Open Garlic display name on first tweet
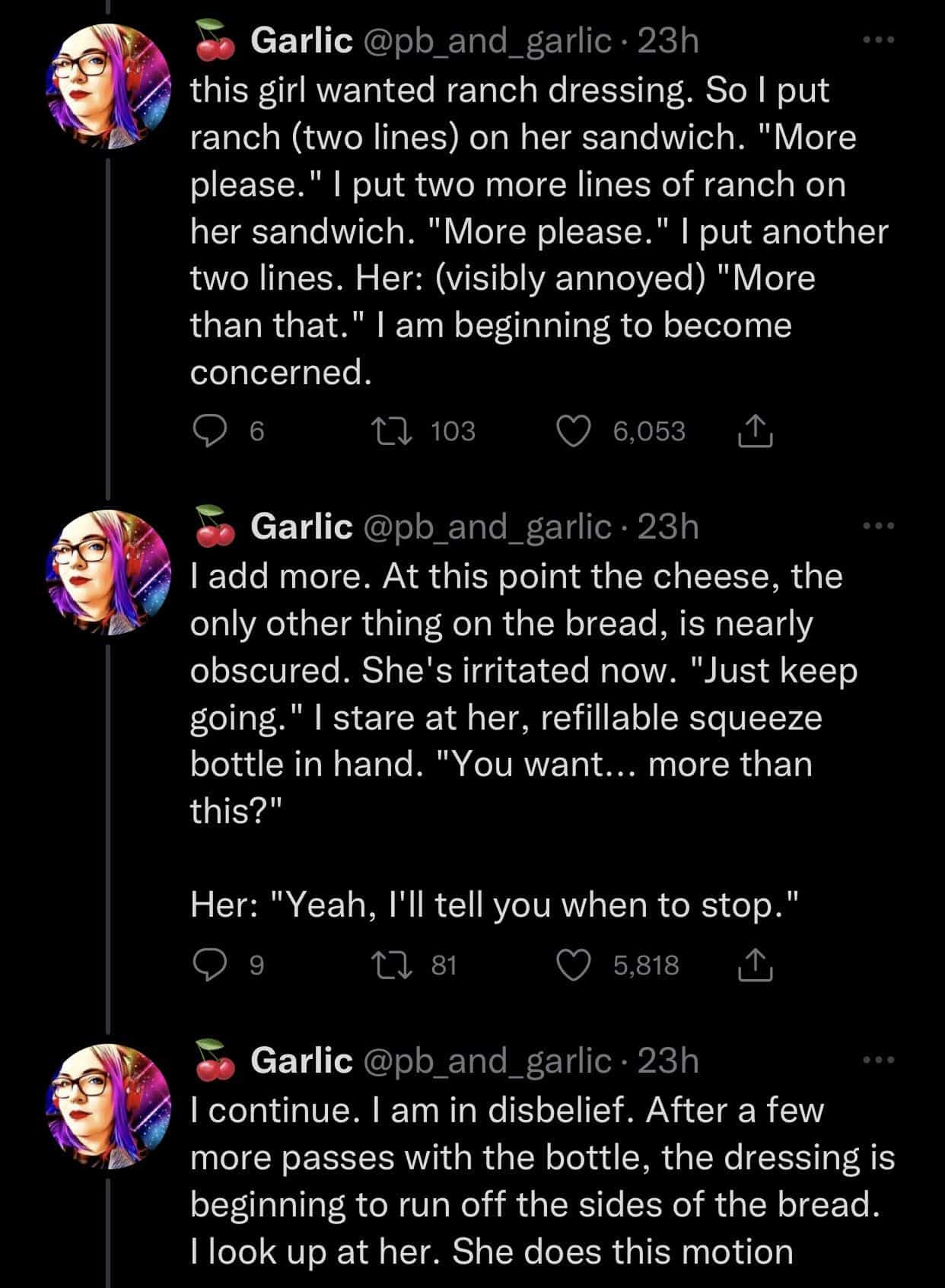 tap(301, 40)
